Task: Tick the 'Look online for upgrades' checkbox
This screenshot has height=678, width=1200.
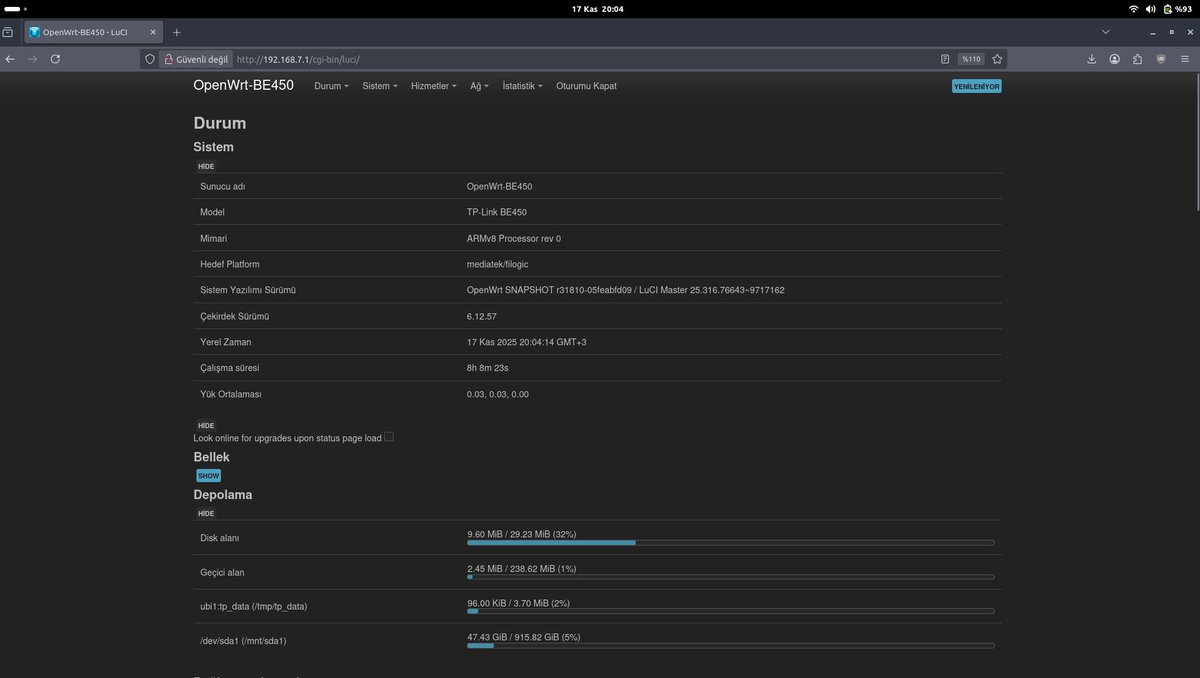Action: tap(389, 437)
